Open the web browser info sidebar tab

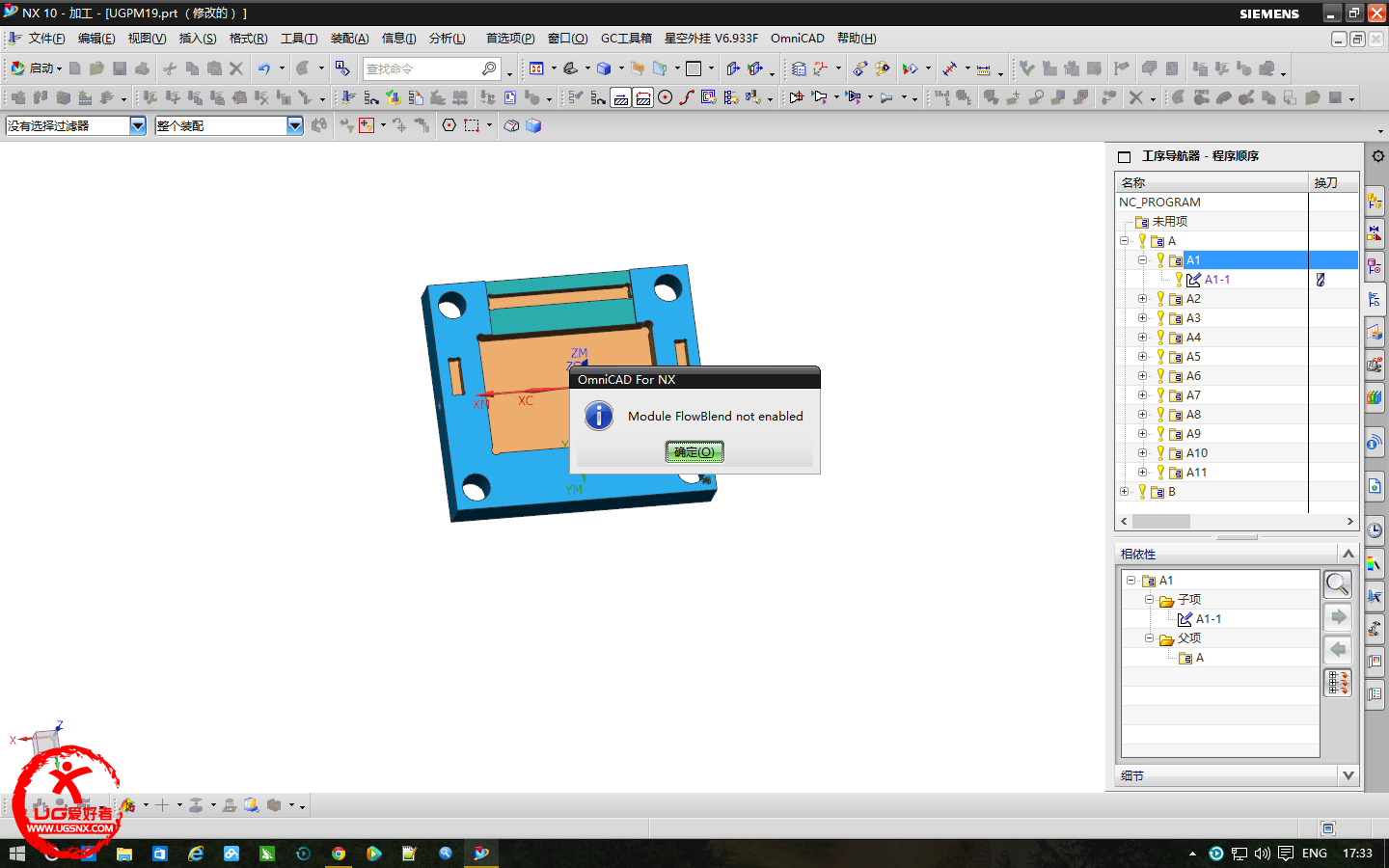click(x=1375, y=442)
